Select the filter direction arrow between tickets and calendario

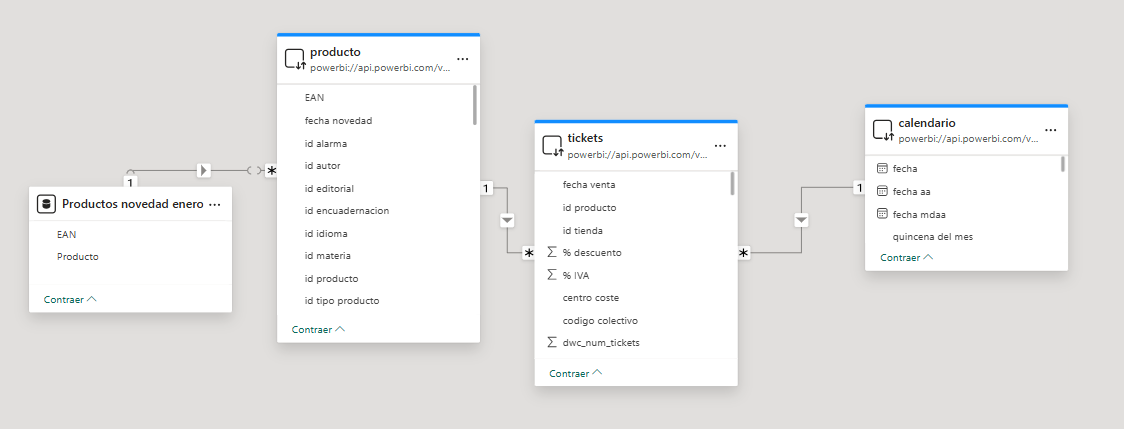point(801,220)
